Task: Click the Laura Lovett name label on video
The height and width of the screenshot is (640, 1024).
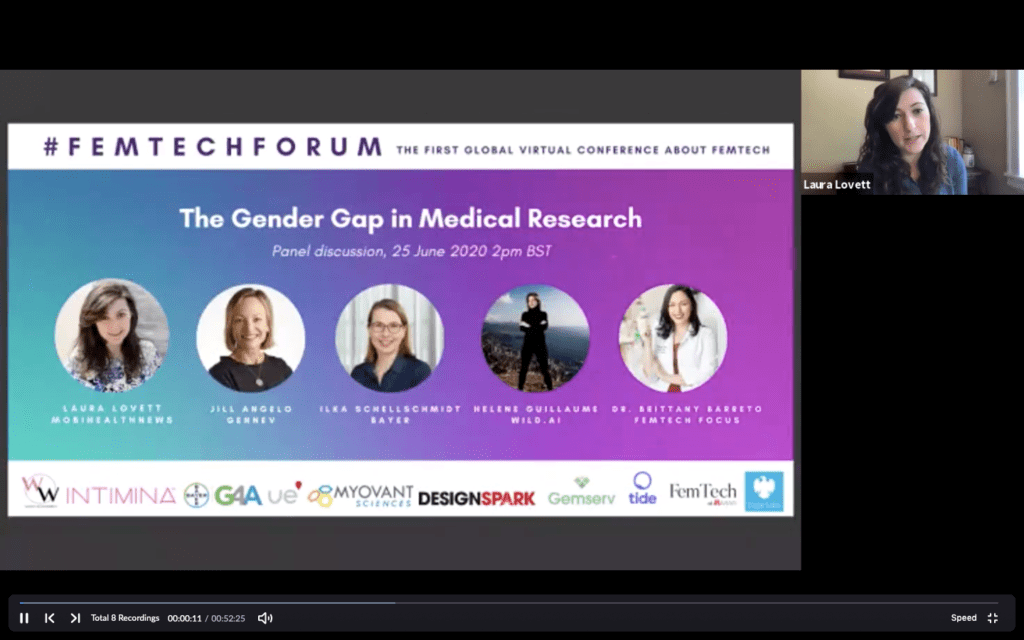Action: (837, 184)
